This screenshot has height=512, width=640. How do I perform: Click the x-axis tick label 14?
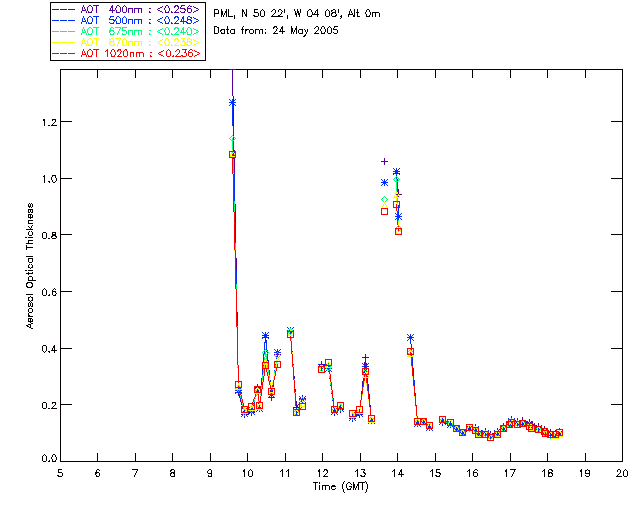pyautogui.click(x=398, y=473)
